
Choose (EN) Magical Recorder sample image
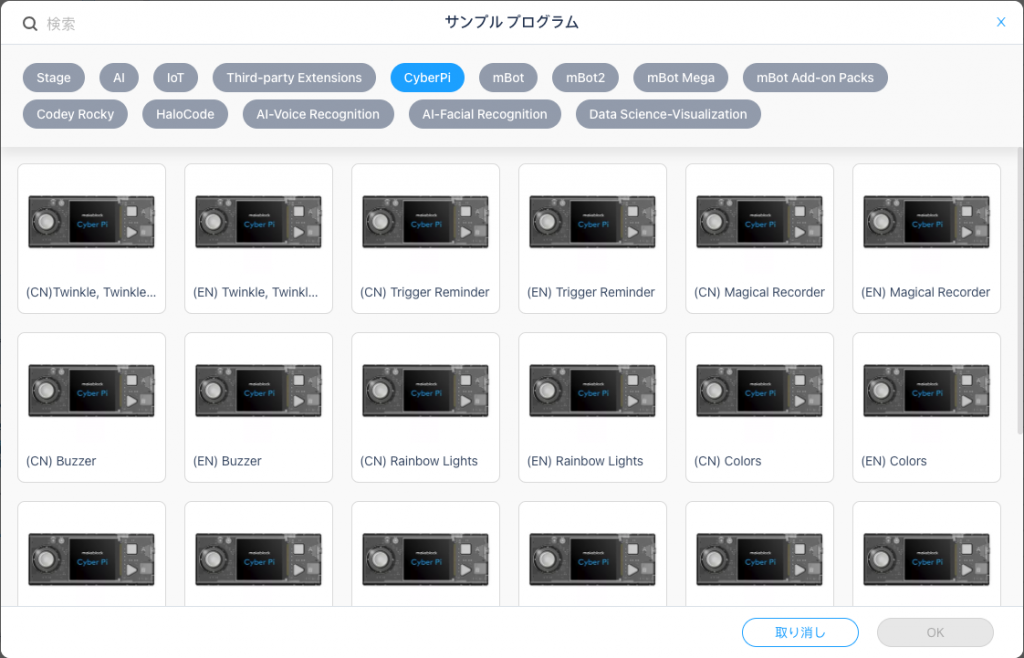[927, 222]
